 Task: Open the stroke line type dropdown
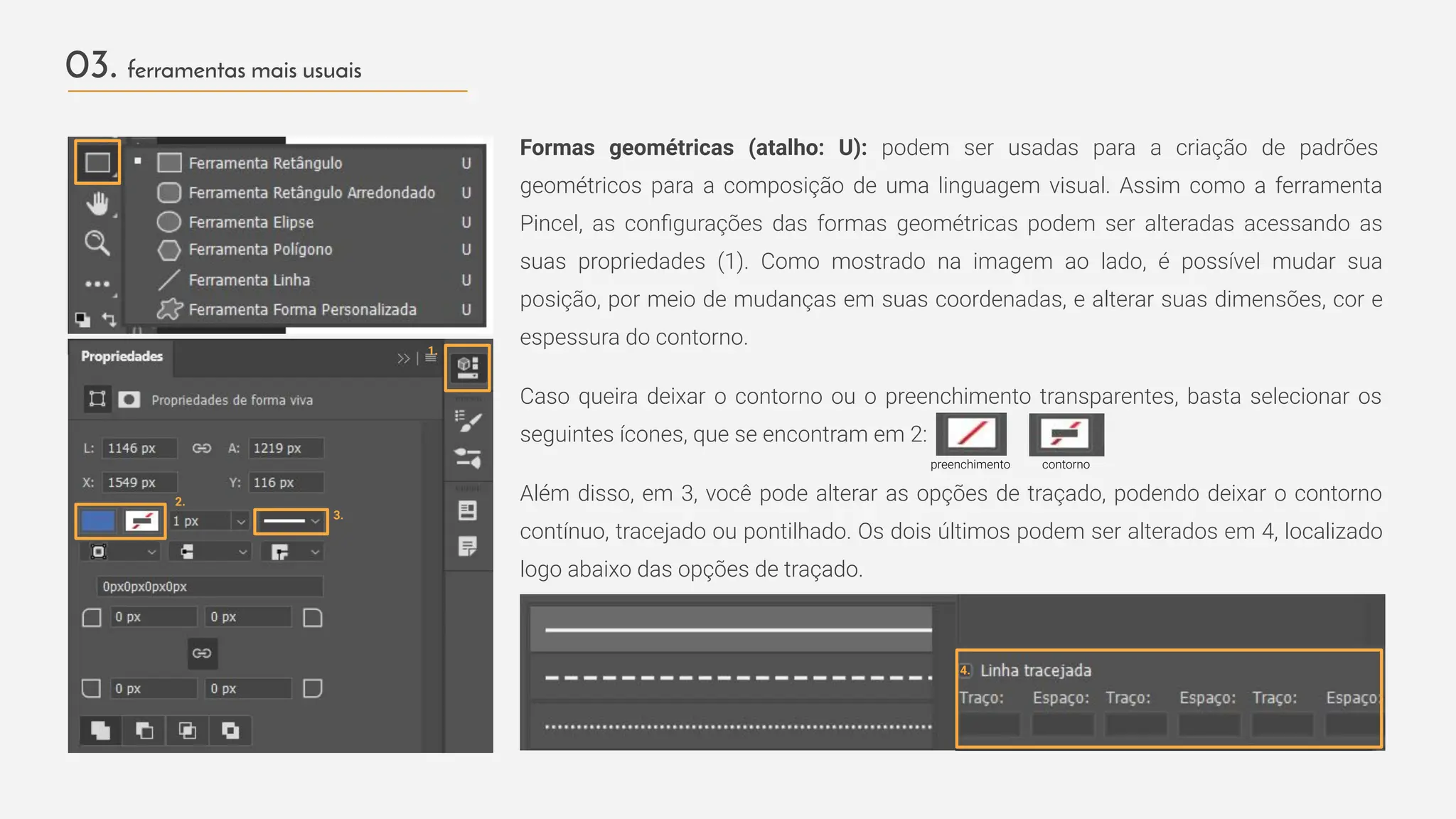coord(291,521)
